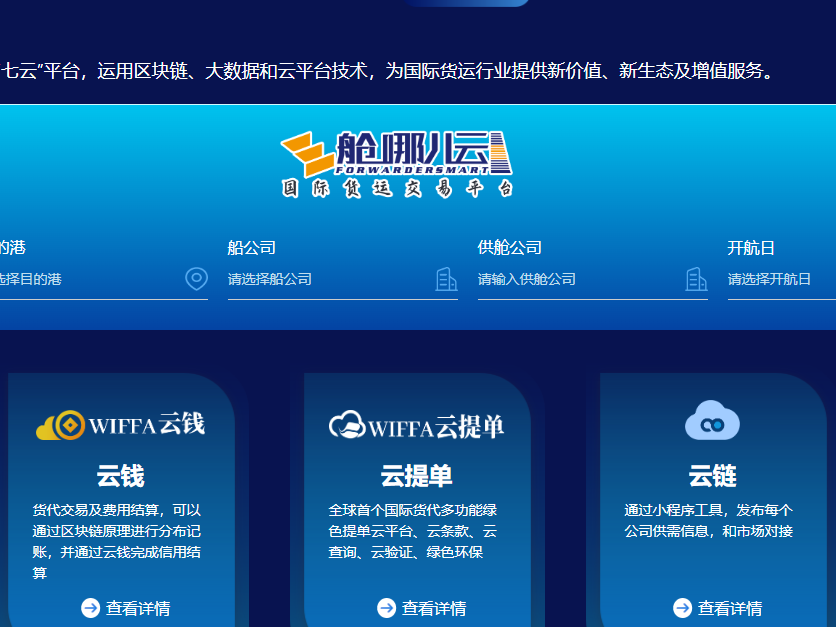Image resolution: width=836 pixels, height=627 pixels.
Task: Click the building icon in 船公司 field
Action: 446,279
